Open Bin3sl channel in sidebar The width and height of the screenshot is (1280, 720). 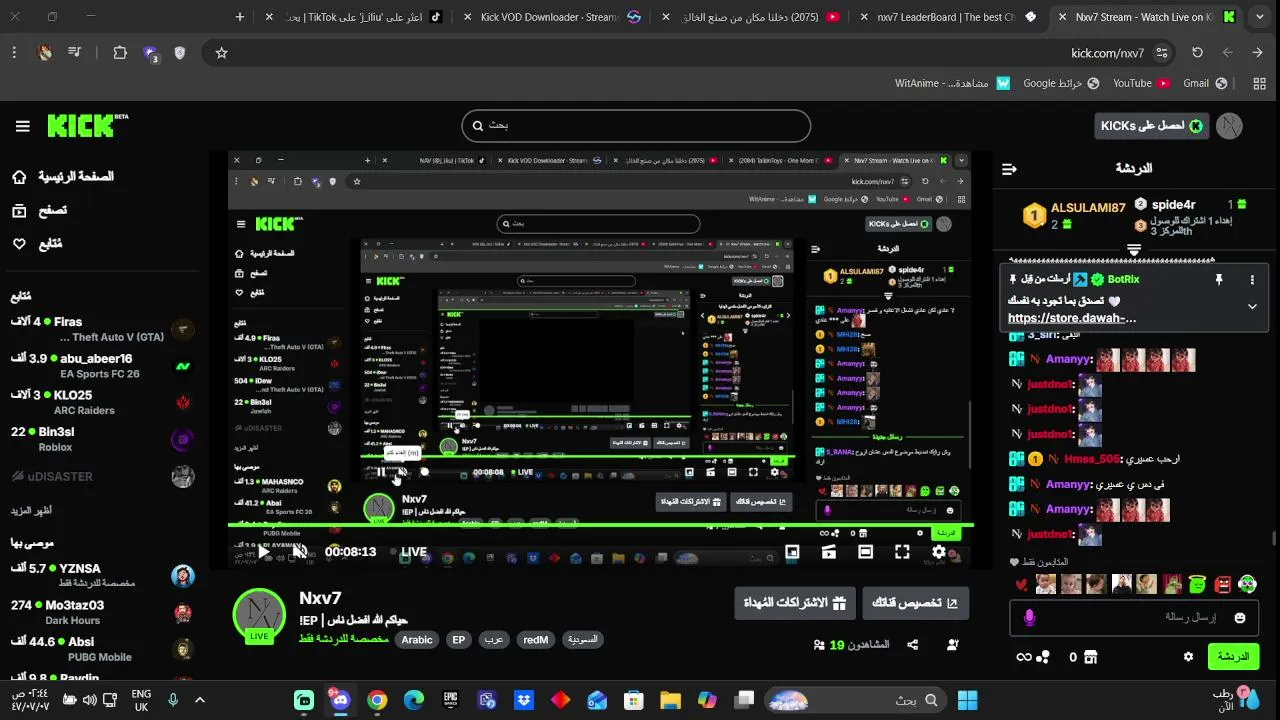pyautogui.click(x=100, y=439)
